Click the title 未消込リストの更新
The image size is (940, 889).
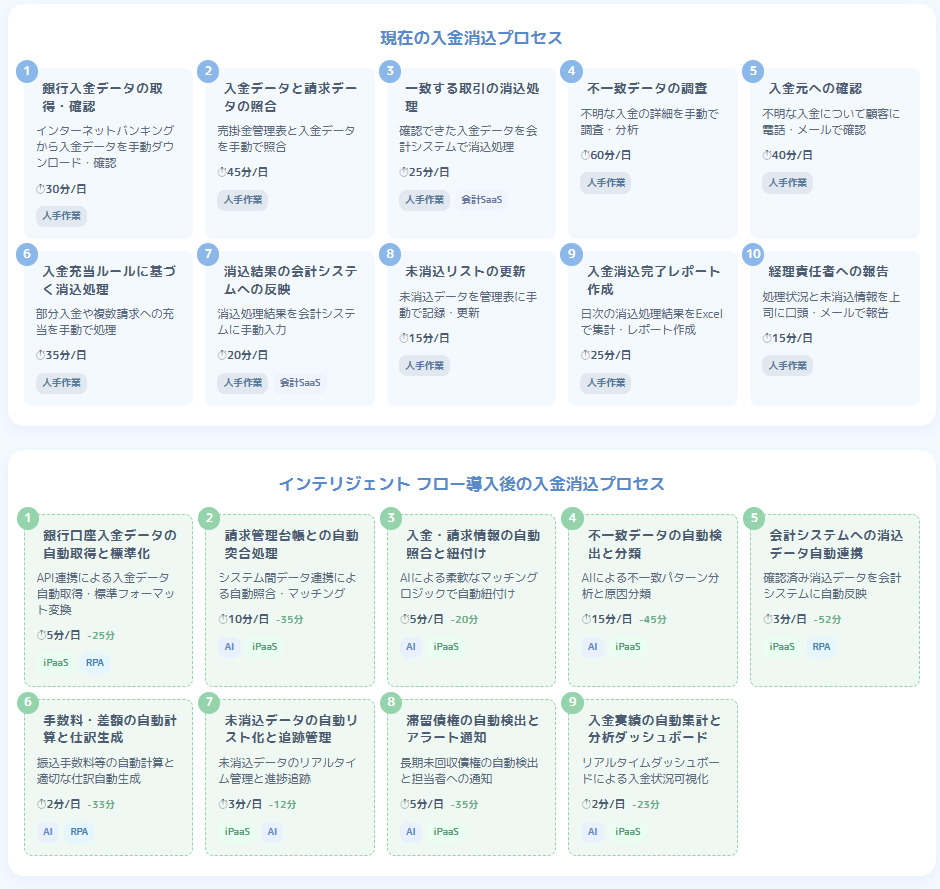465,271
